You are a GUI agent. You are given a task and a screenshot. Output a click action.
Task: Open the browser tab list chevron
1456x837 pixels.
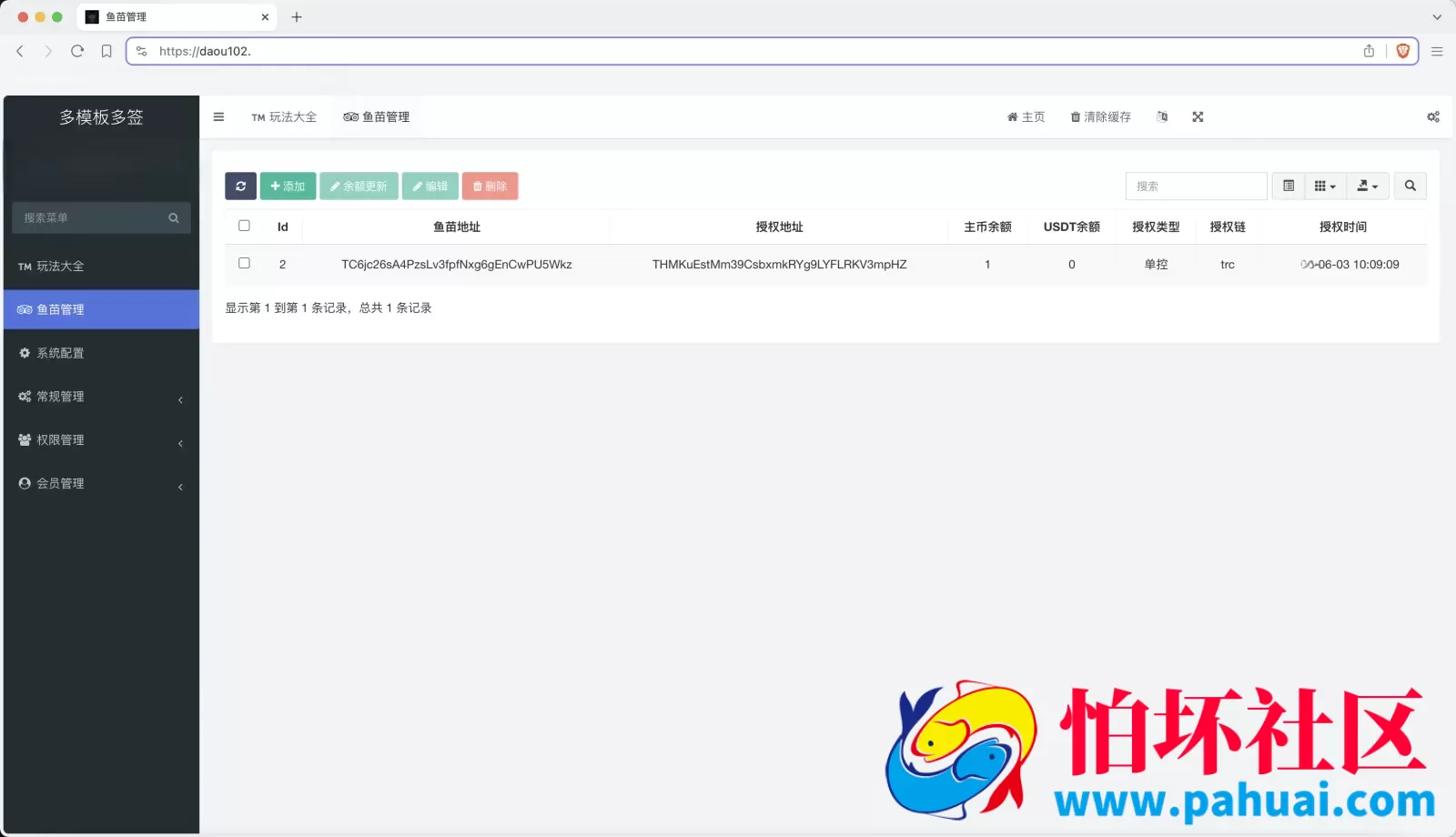(1437, 16)
